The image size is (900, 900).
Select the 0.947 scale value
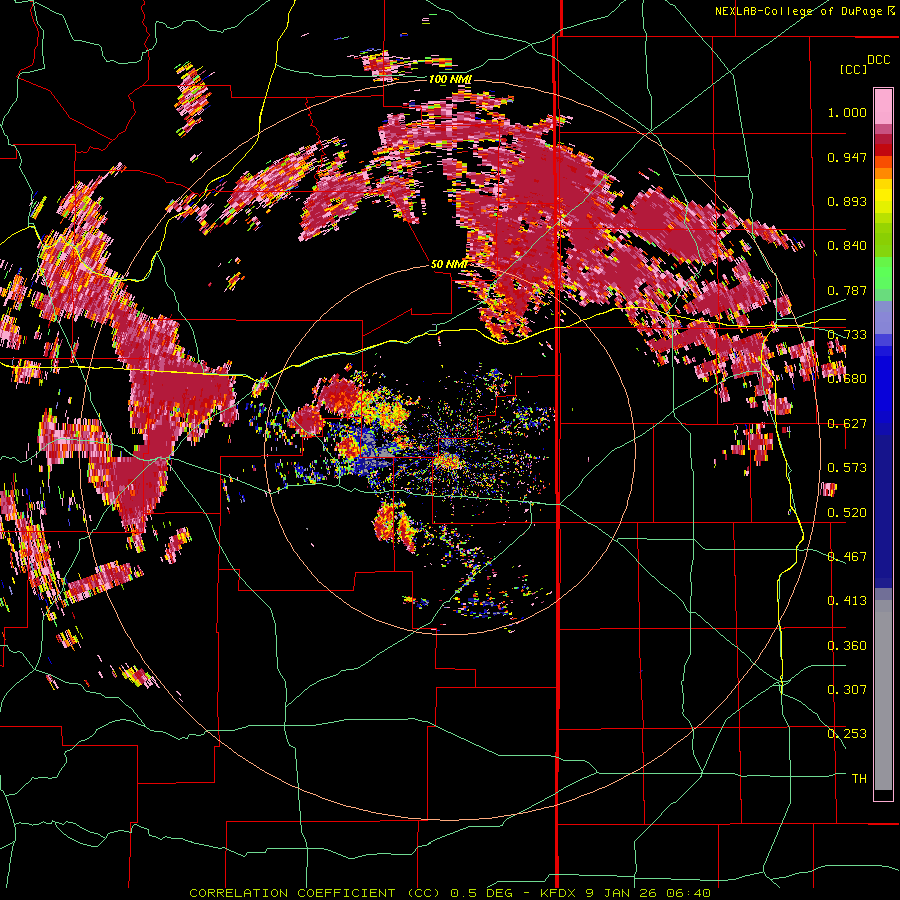click(847, 157)
